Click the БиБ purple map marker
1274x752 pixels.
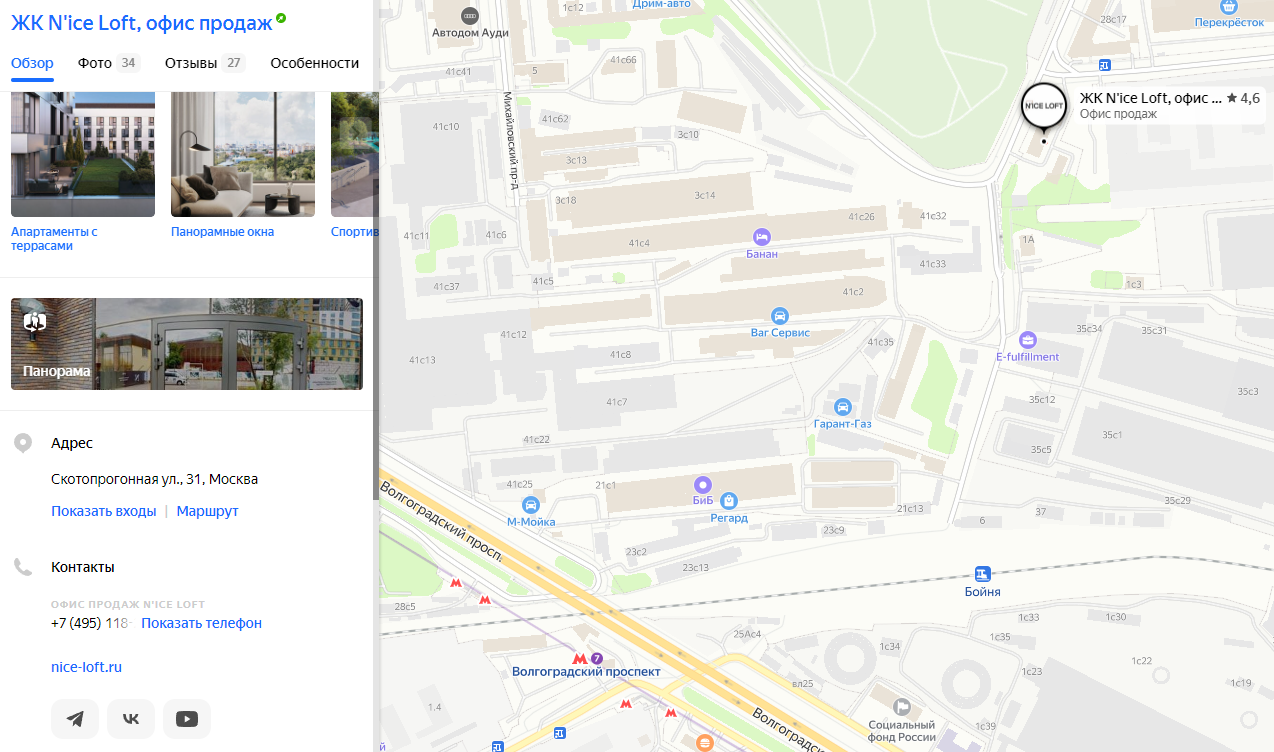tap(702, 484)
